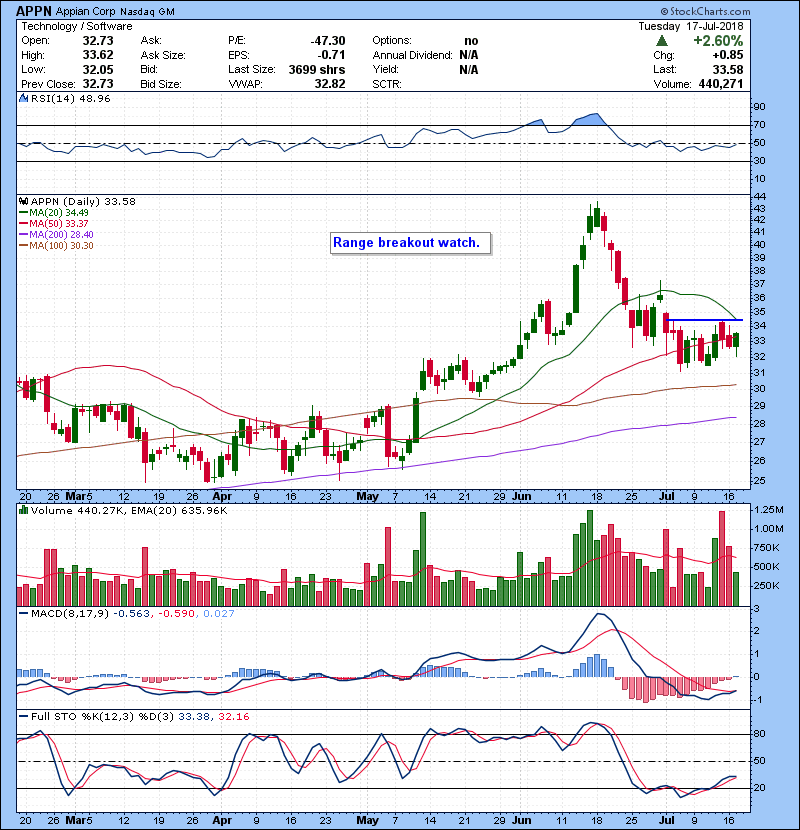Click the SCTR label
Screen dimensions: 800x830
pos(387,84)
